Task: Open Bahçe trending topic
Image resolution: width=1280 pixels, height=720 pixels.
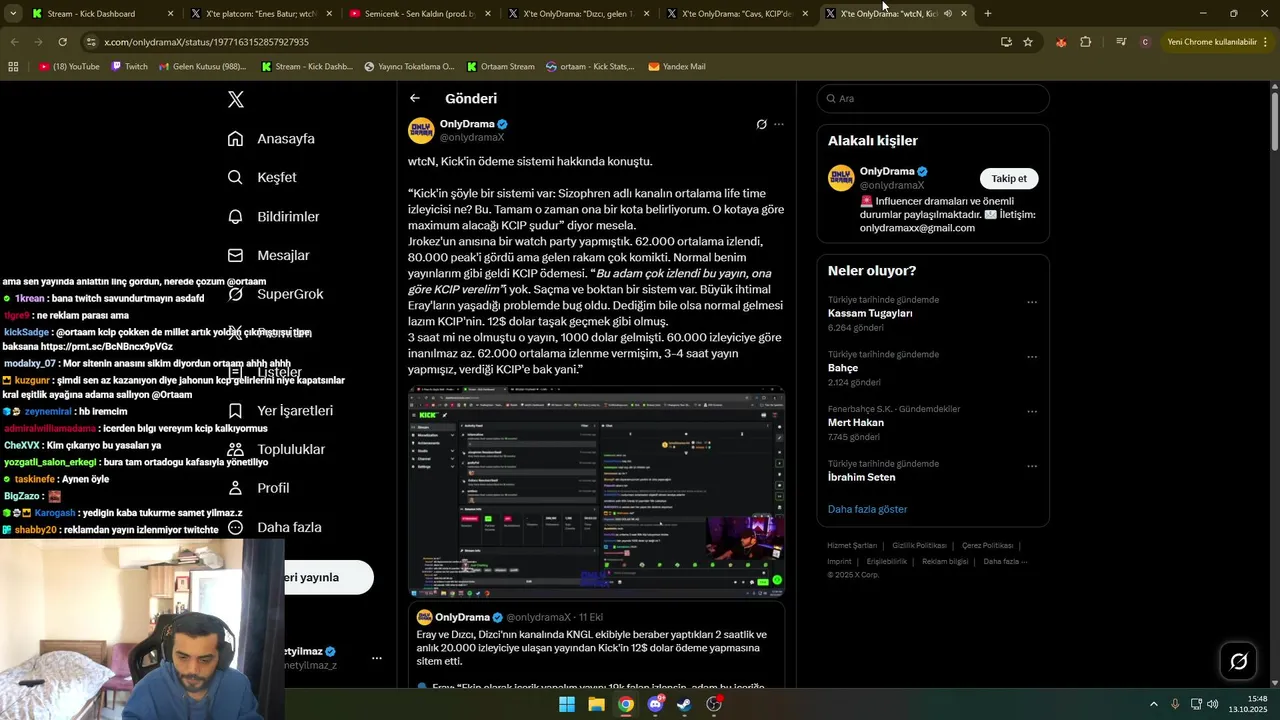Action: click(x=843, y=368)
